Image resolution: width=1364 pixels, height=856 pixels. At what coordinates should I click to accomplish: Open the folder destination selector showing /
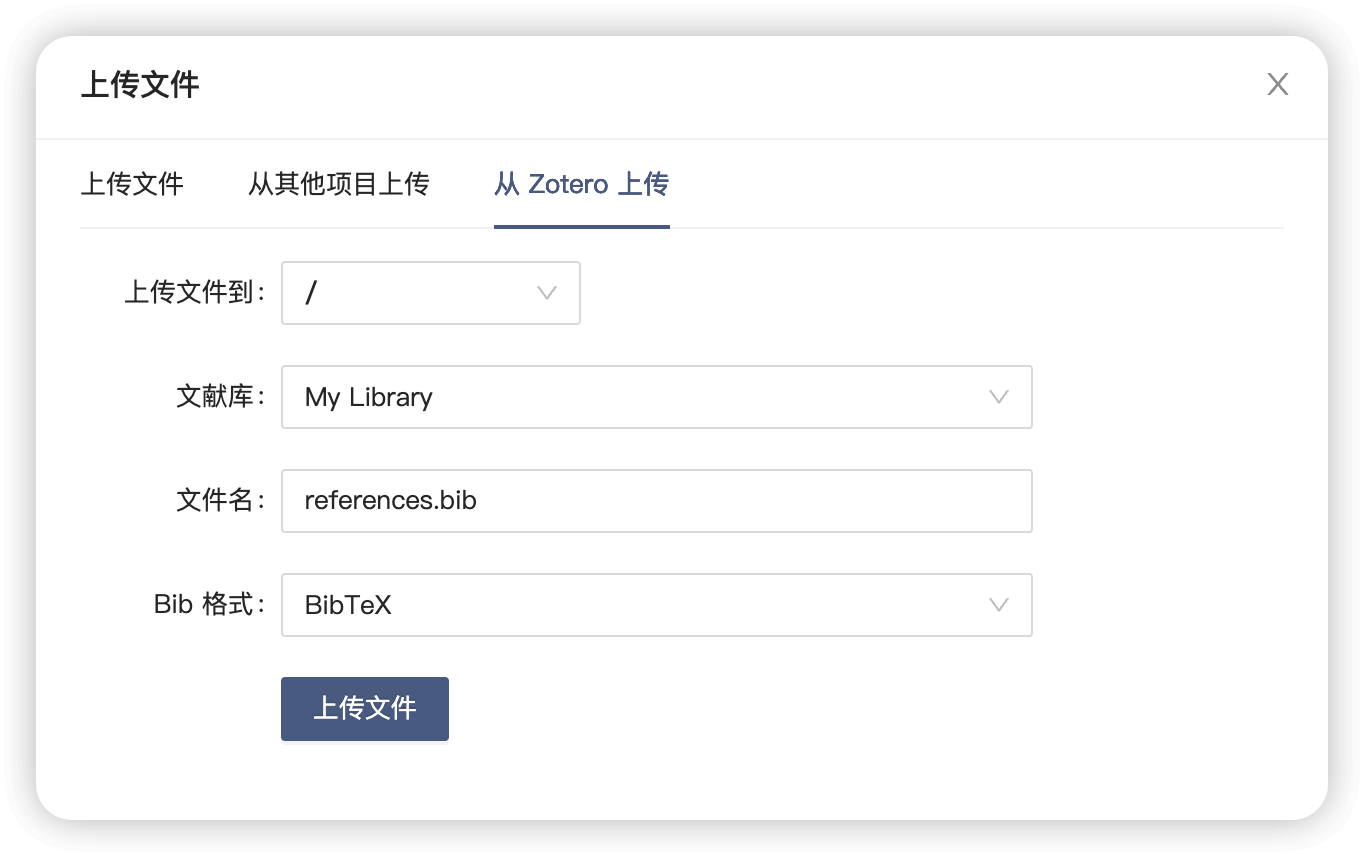[x=430, y=293]
